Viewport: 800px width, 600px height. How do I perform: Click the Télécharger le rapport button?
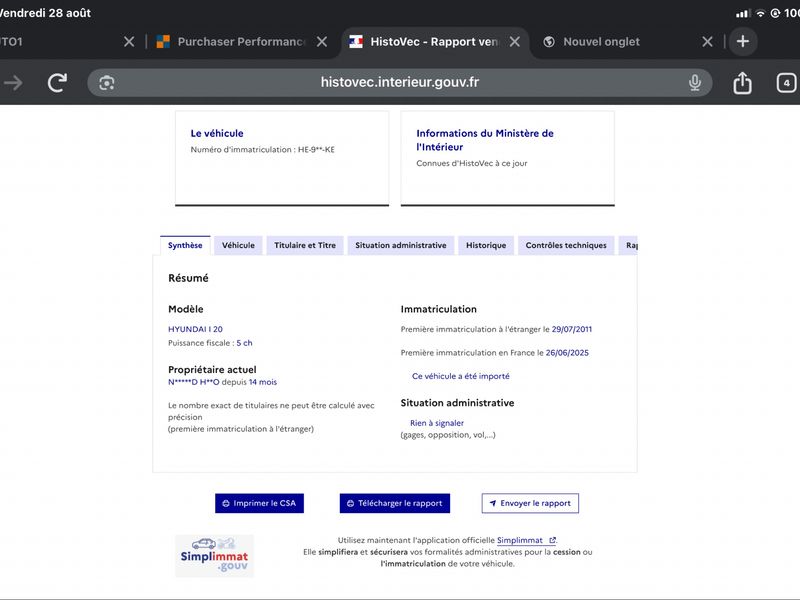click(x=395, y=503)
